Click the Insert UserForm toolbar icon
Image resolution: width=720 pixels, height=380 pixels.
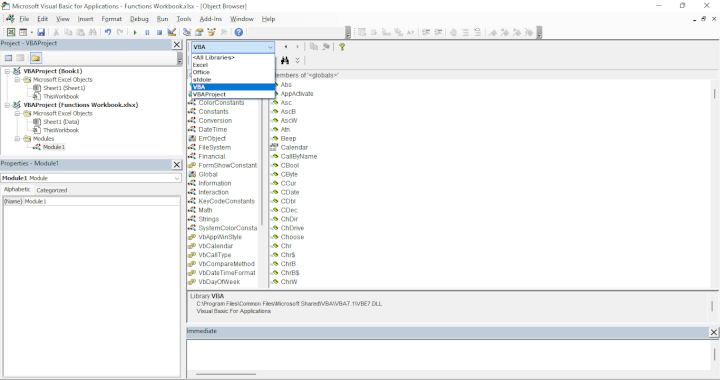pyautogui.click(x=22, y=32)
